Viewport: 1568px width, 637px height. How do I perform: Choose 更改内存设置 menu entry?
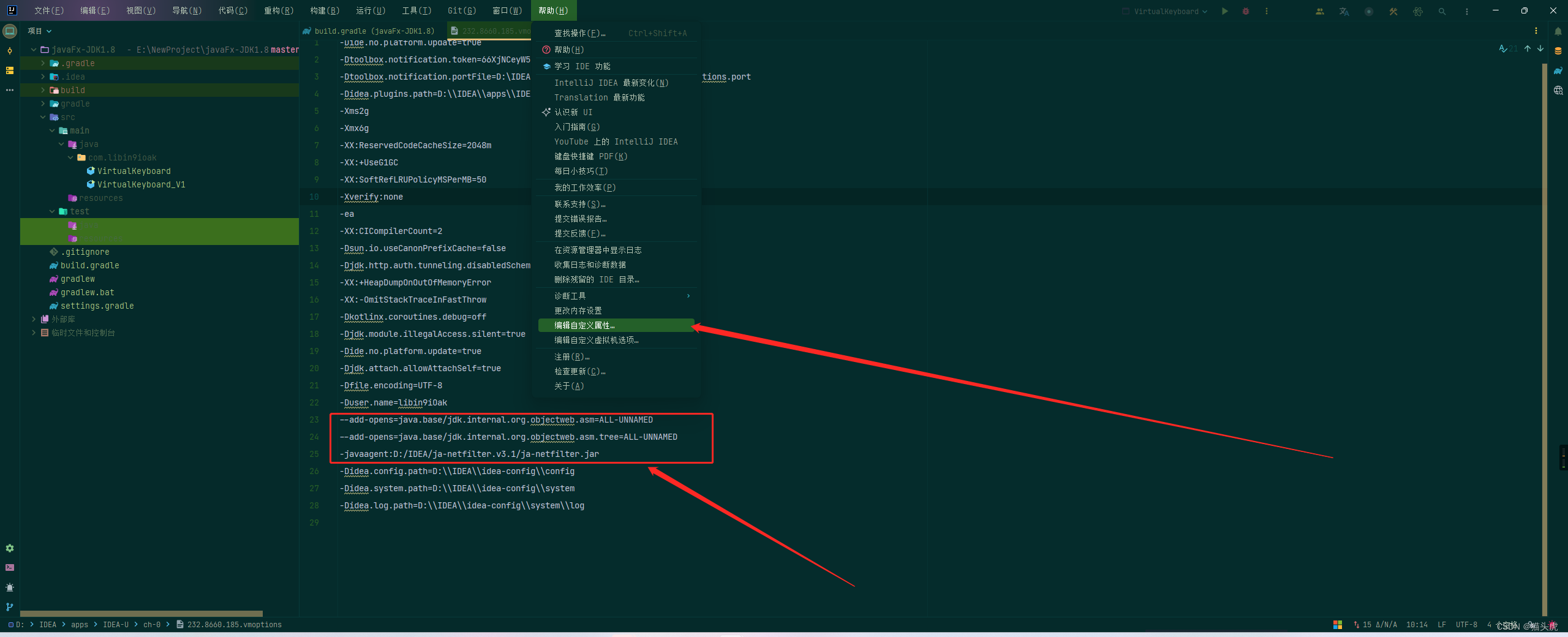point(616,311)
